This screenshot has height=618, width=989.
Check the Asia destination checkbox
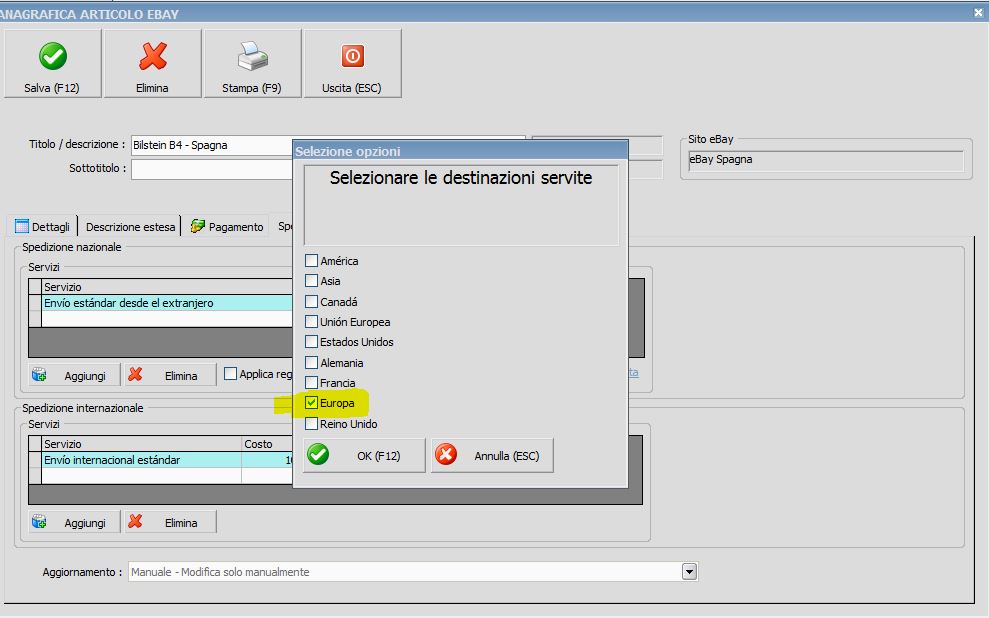click(x=312, y=281)
